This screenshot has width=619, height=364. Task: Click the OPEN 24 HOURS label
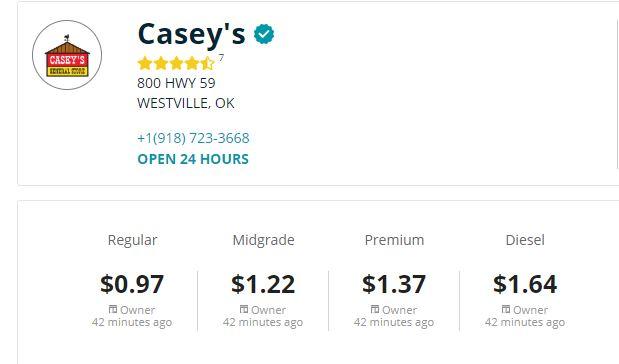coord(193,159)
